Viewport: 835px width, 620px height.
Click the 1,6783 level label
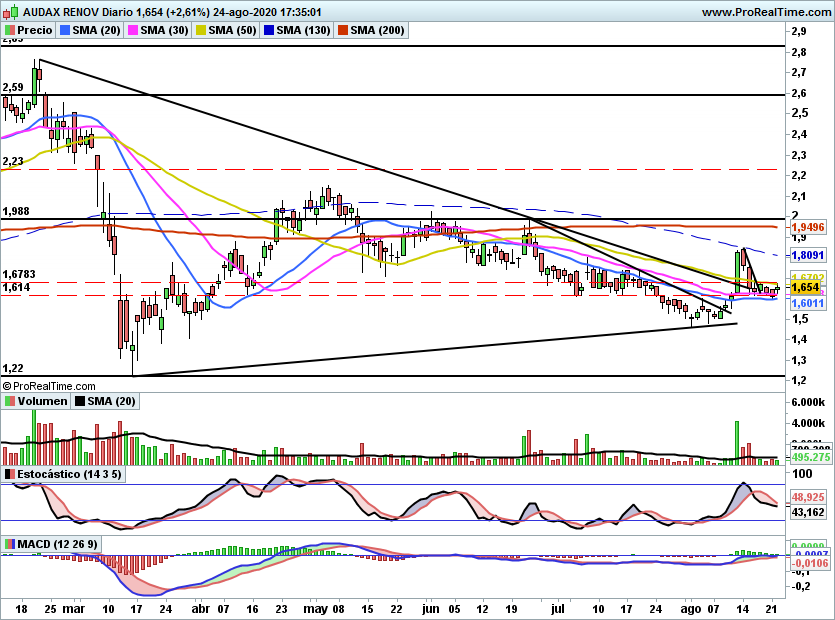click(x=19, y=274)
